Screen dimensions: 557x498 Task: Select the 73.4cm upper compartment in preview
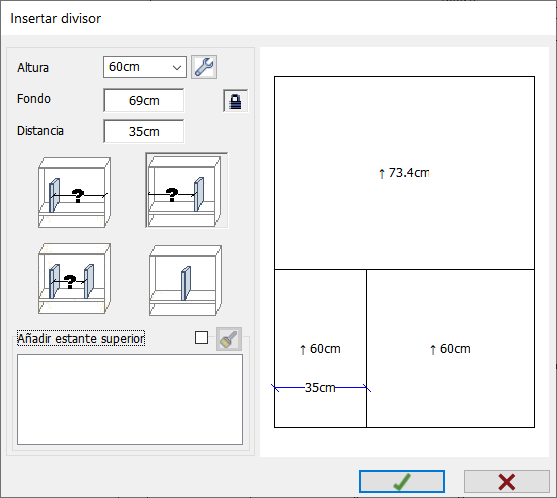pyautogui.click(x=404, y=173)
